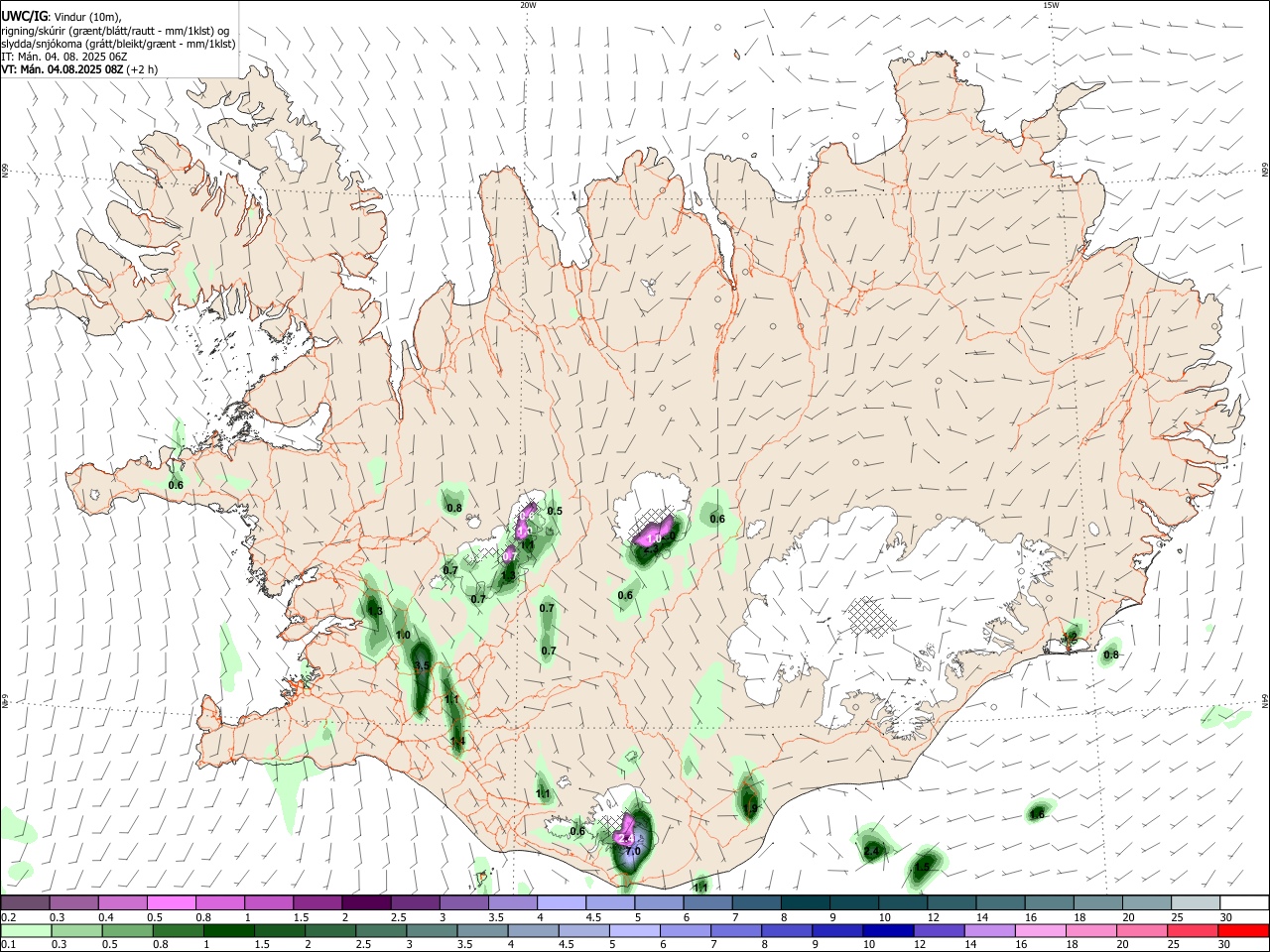The width and height of the screenshot is (1270, 952).
Task: Select the darkest purple swatch in the upper legend
Action: click(366, 902)
